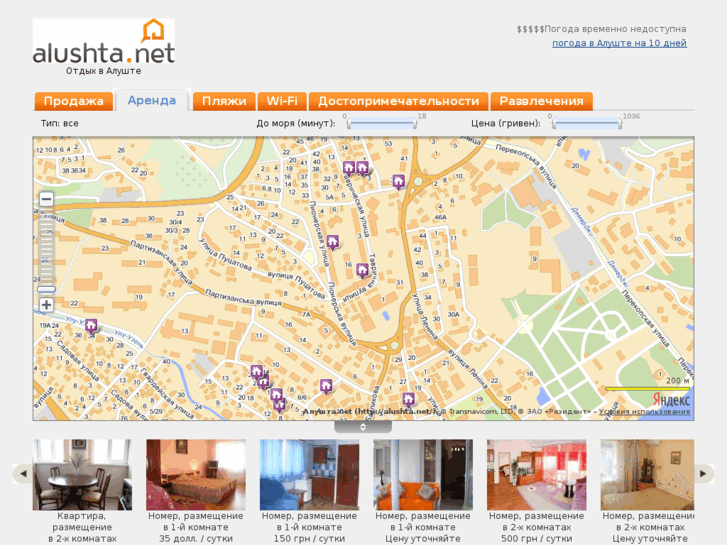Open the Продажа tab
The width and height of the screenshot is (727, 545).
pos(74,101)
